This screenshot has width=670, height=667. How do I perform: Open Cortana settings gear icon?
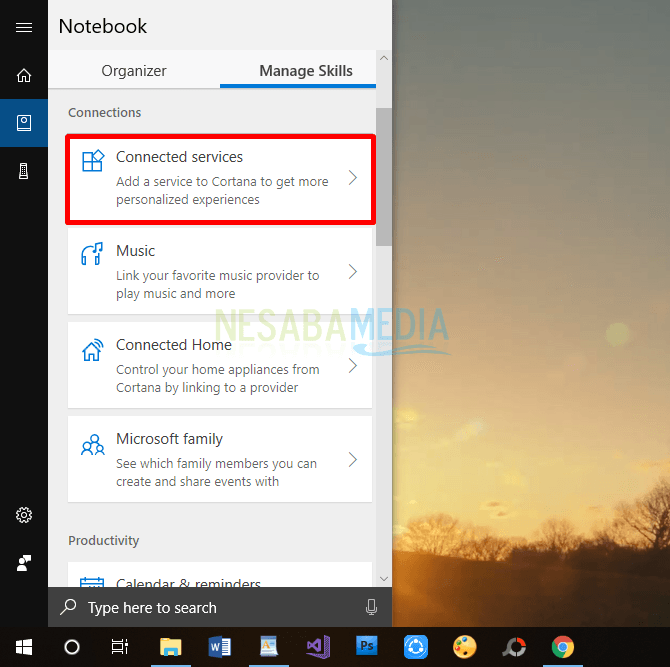pos(24,515)
